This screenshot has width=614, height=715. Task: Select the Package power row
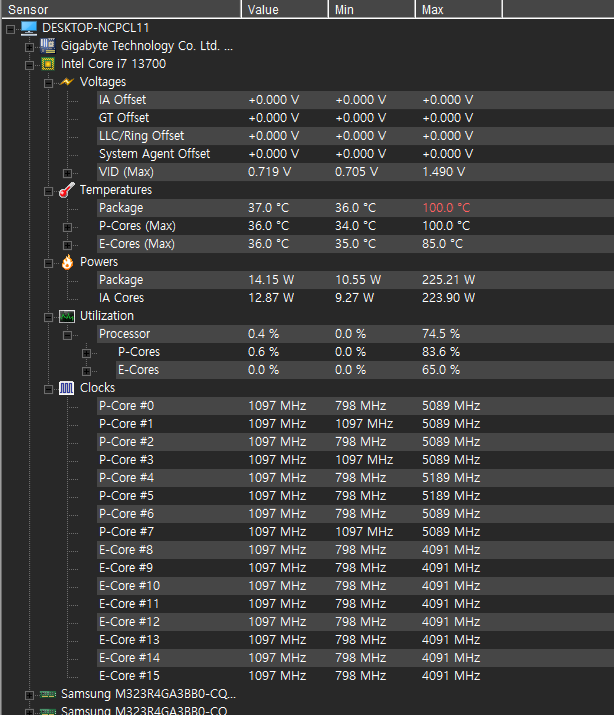pyautogui.click(x=355, y=280)
